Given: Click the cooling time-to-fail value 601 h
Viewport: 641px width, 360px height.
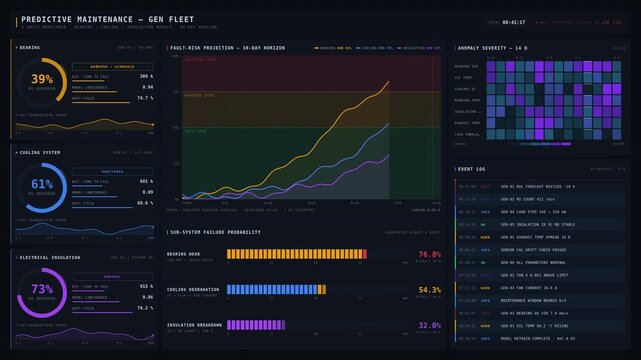Looking at the screenshot, I should point(146,181).
